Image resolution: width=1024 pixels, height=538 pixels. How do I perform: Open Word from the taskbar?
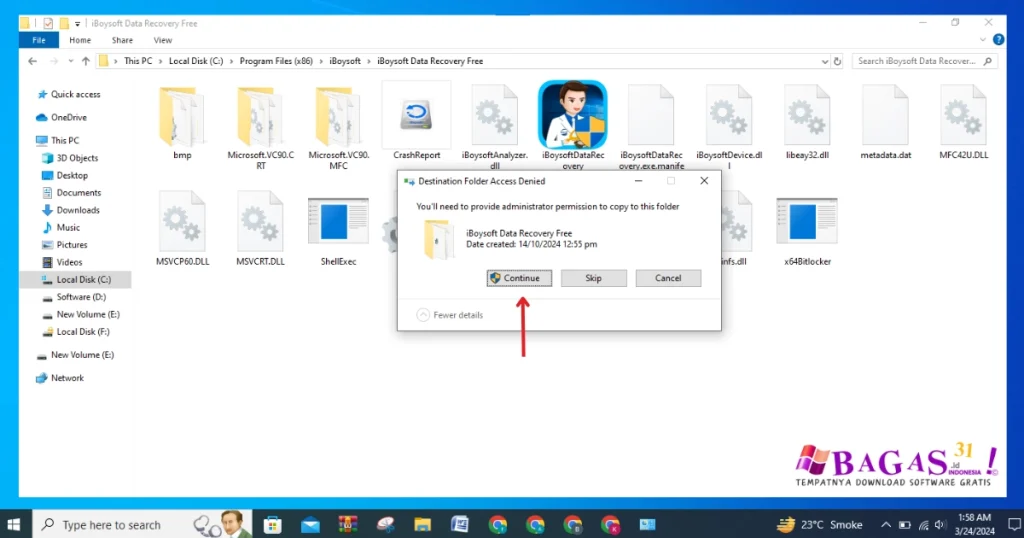coord(460,524)
